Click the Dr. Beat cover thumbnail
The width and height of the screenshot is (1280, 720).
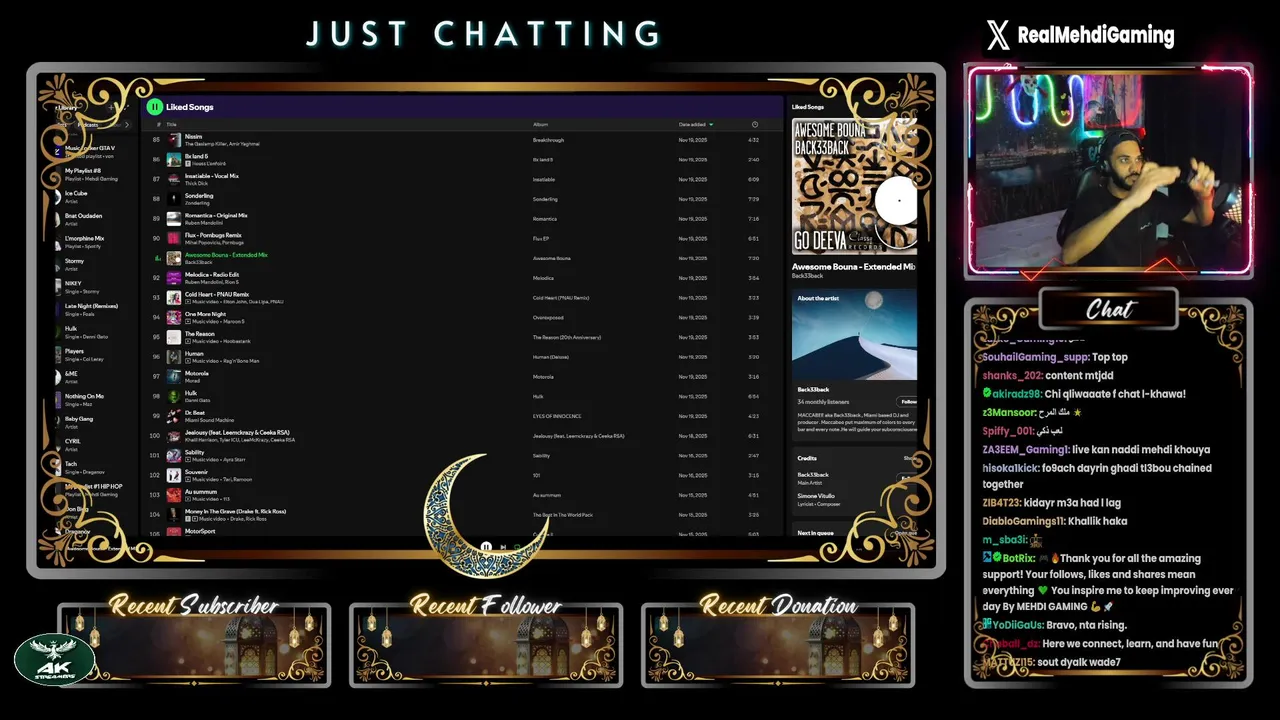point(174,416)
